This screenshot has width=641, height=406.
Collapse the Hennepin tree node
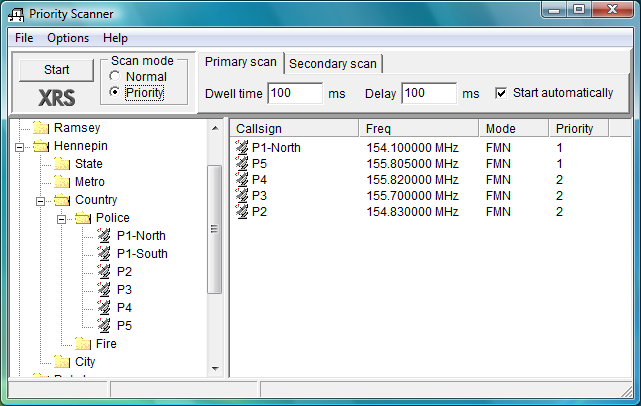[x=19, y=147]
